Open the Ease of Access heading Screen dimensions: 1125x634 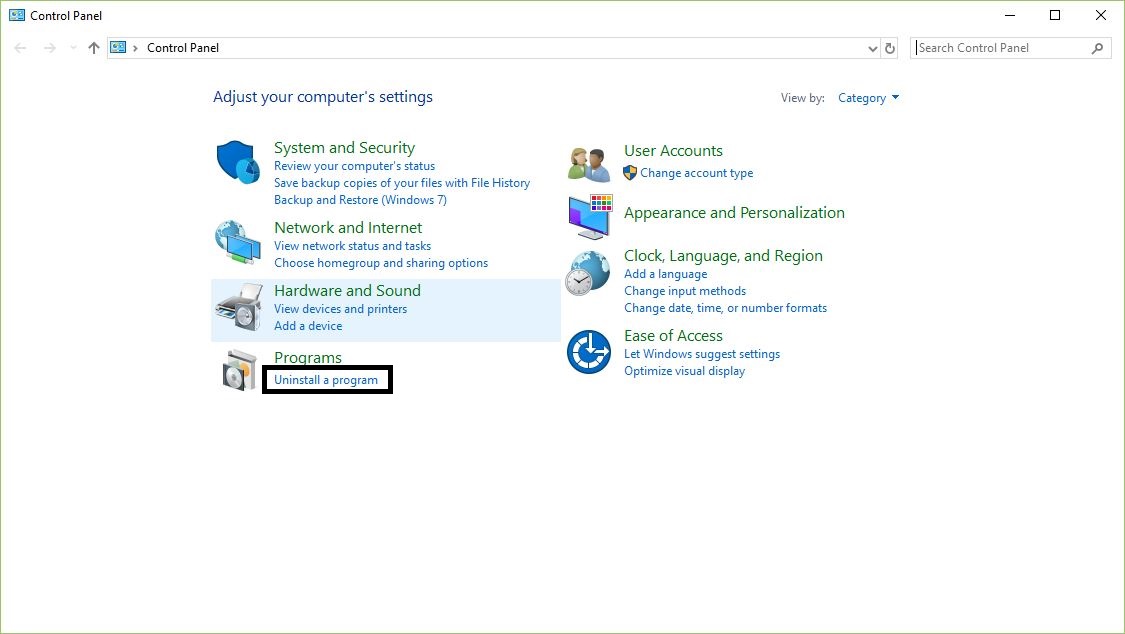tap(673, 336)
